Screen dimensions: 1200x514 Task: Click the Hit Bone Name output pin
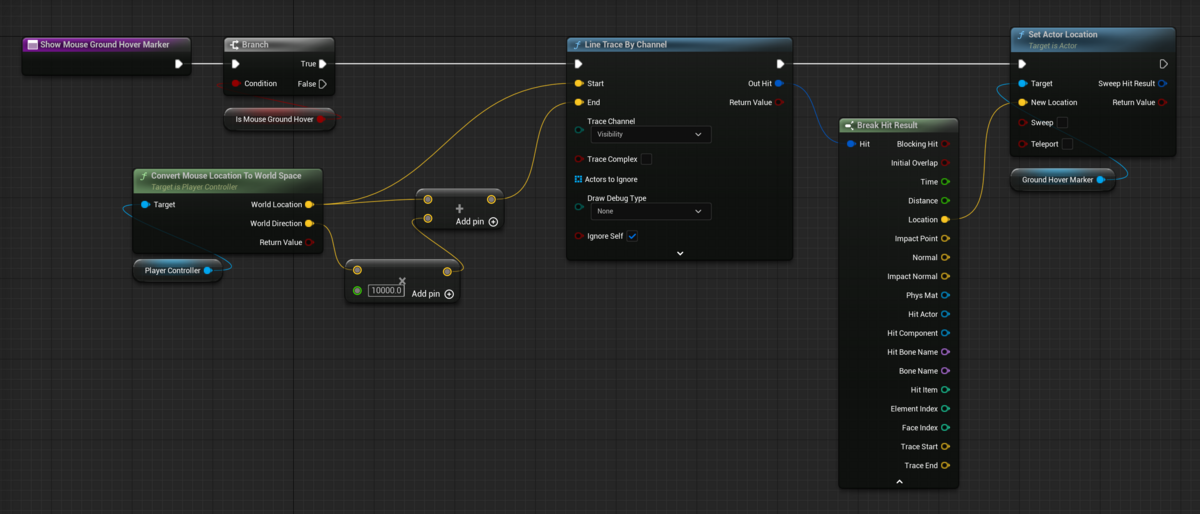tap(945, 352)
